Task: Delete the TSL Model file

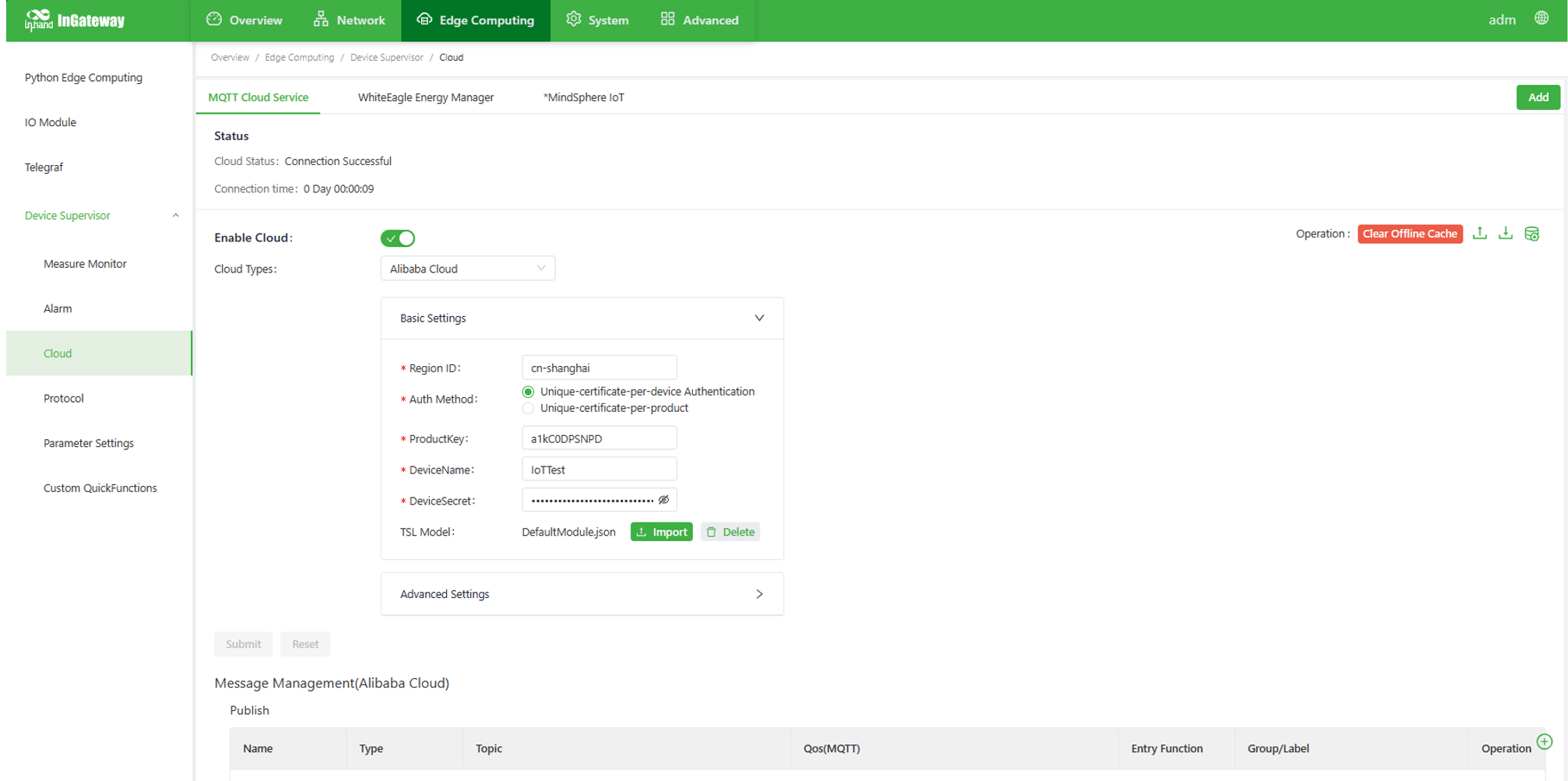Action: [730, 532]
